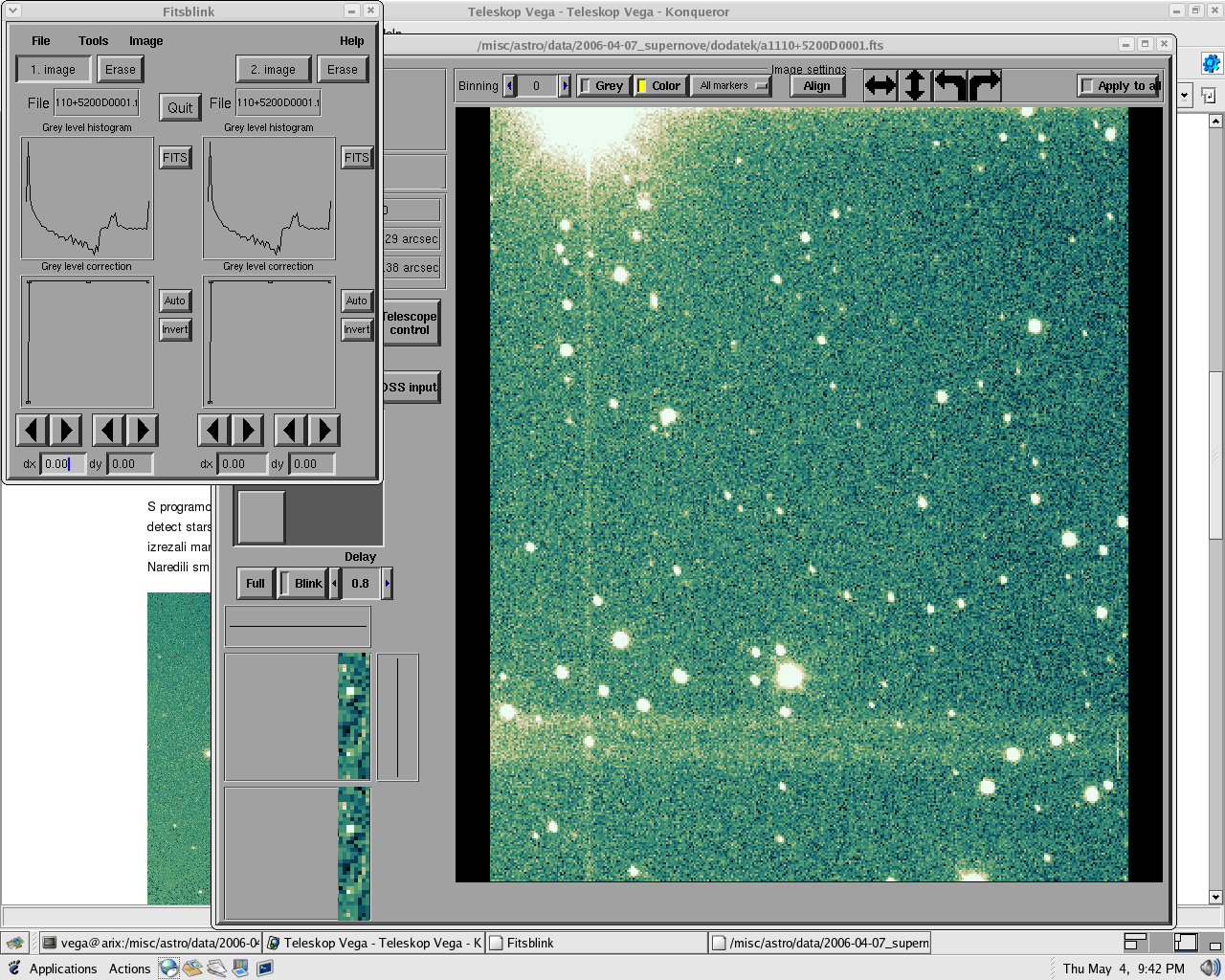Click the Align button
Screen dimensions: 1225x980
click(817, 85)
